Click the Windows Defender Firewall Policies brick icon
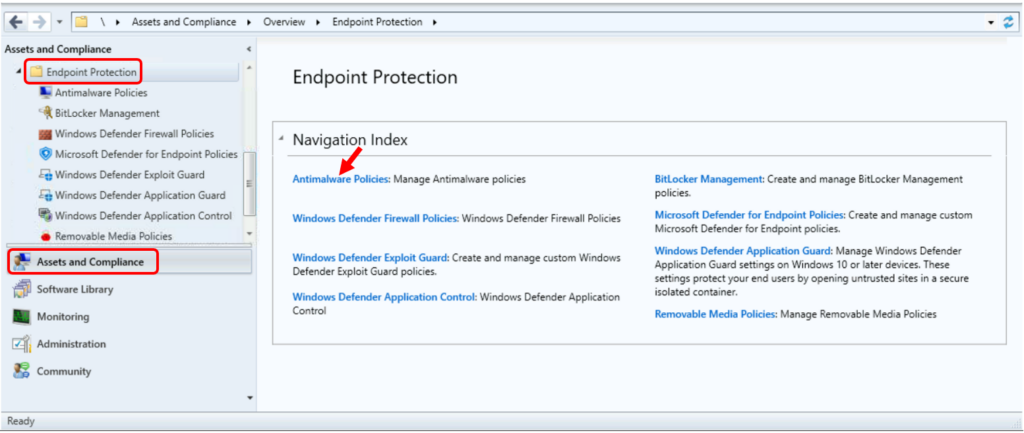This screenshot has width=1024, height=433. click(x=45, y=134)
